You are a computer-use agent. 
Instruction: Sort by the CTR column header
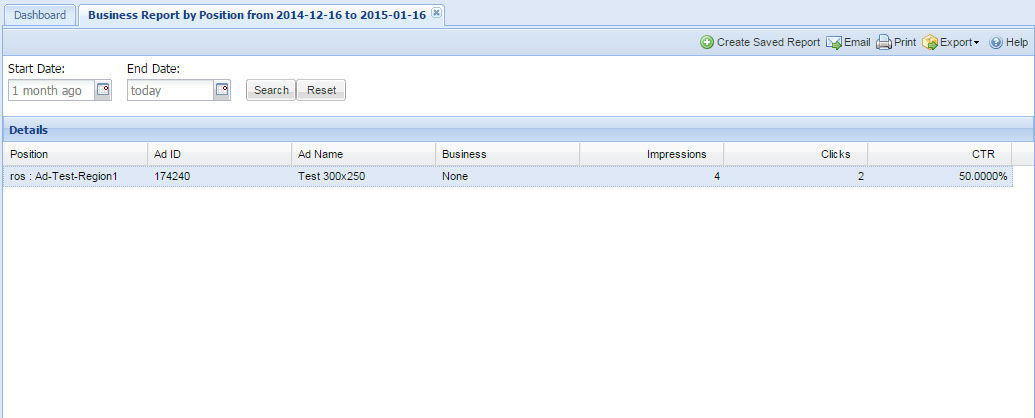[x=939, y=154]
